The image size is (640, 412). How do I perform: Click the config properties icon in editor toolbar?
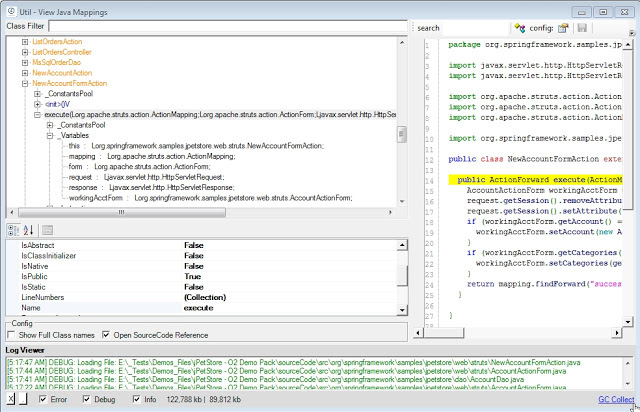tap(564, 28)
